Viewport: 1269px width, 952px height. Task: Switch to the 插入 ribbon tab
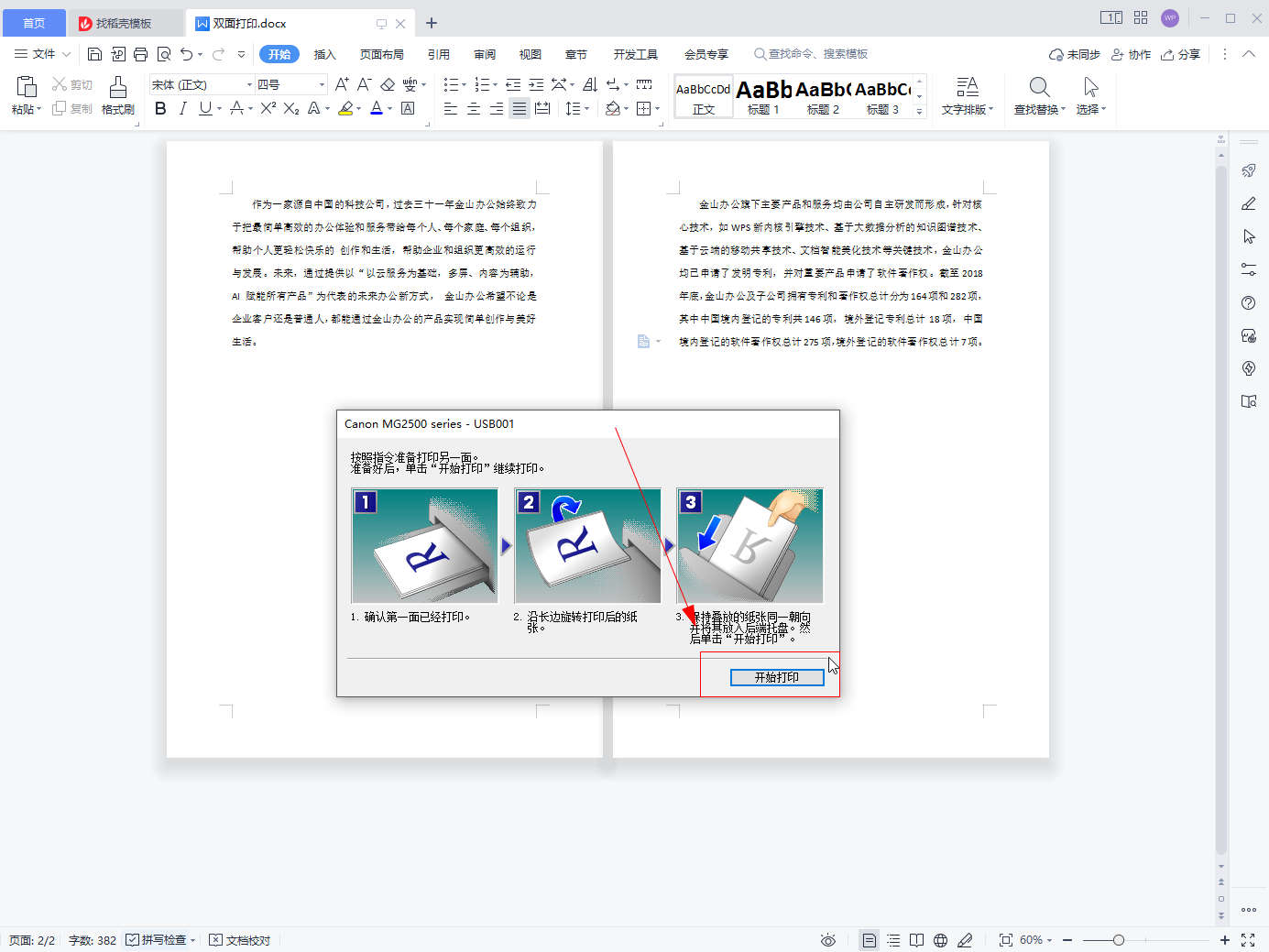click(325, 54)
